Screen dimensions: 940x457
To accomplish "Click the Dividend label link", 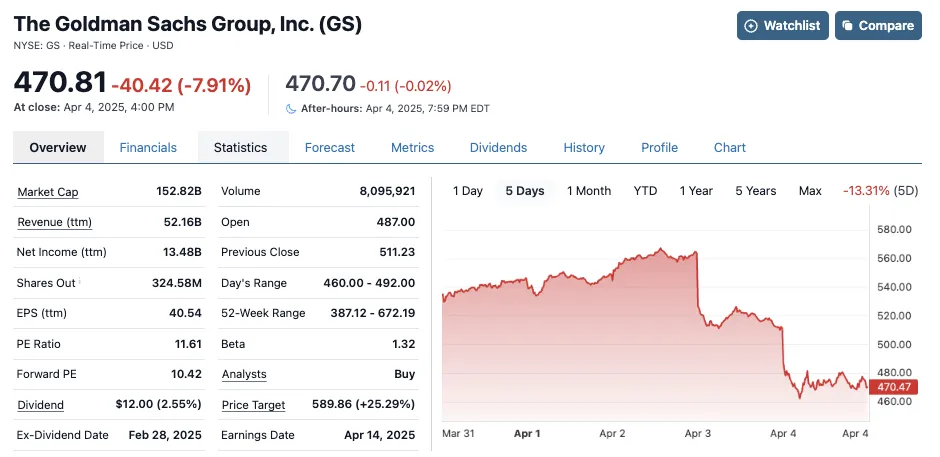I will [41, 405].
